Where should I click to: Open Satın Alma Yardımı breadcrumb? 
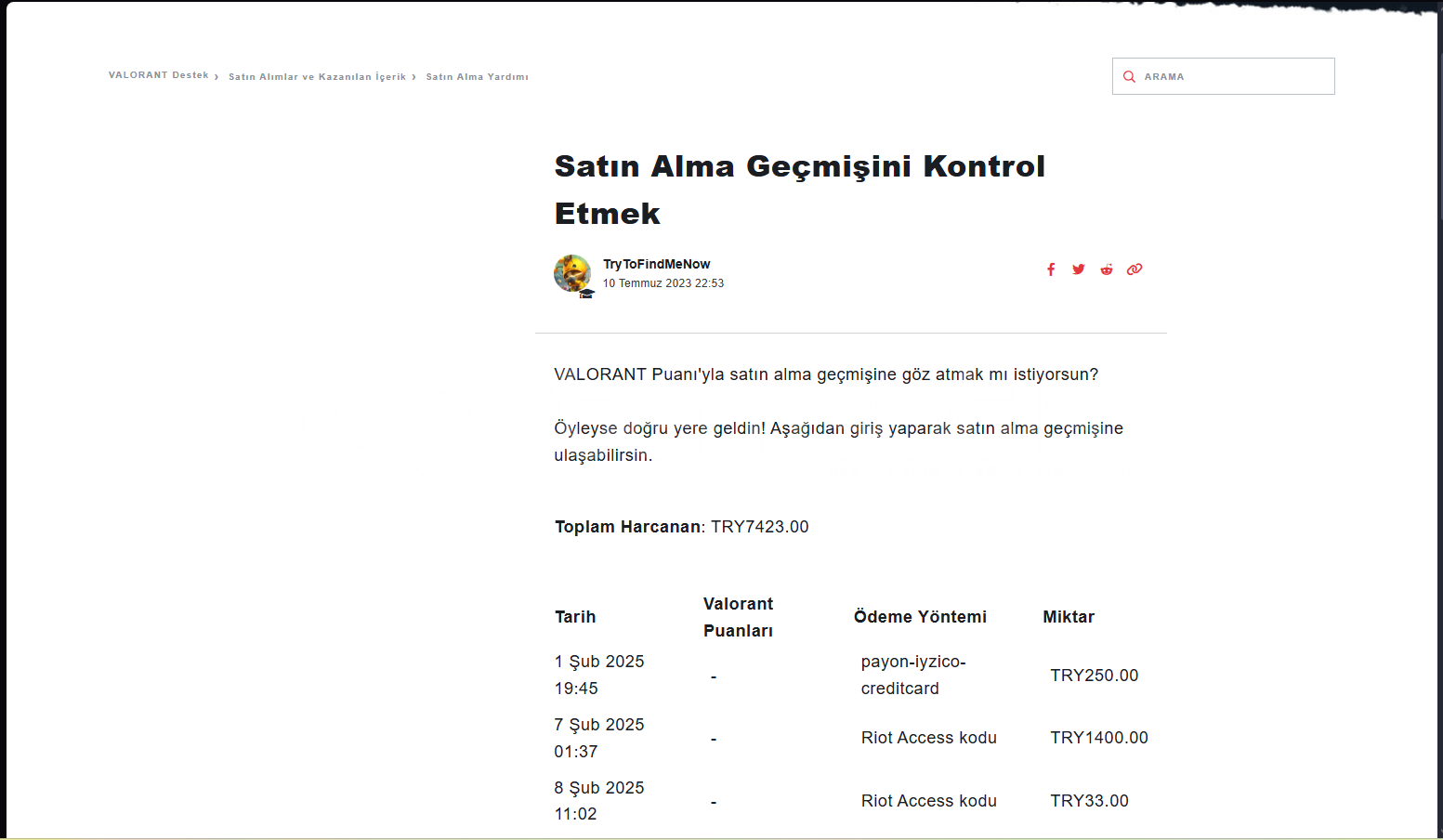478,77
